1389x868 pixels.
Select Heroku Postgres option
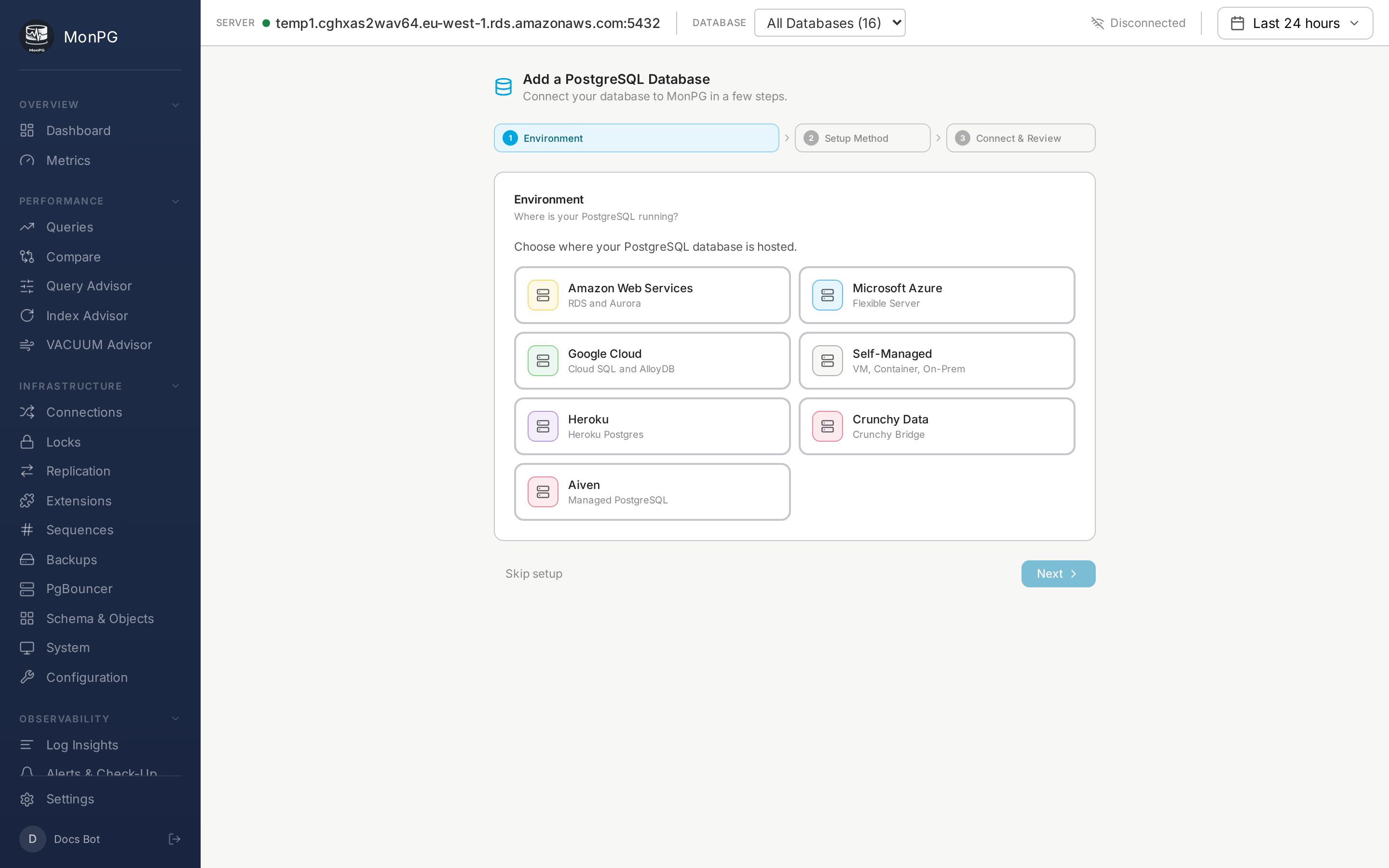(652, 426)
